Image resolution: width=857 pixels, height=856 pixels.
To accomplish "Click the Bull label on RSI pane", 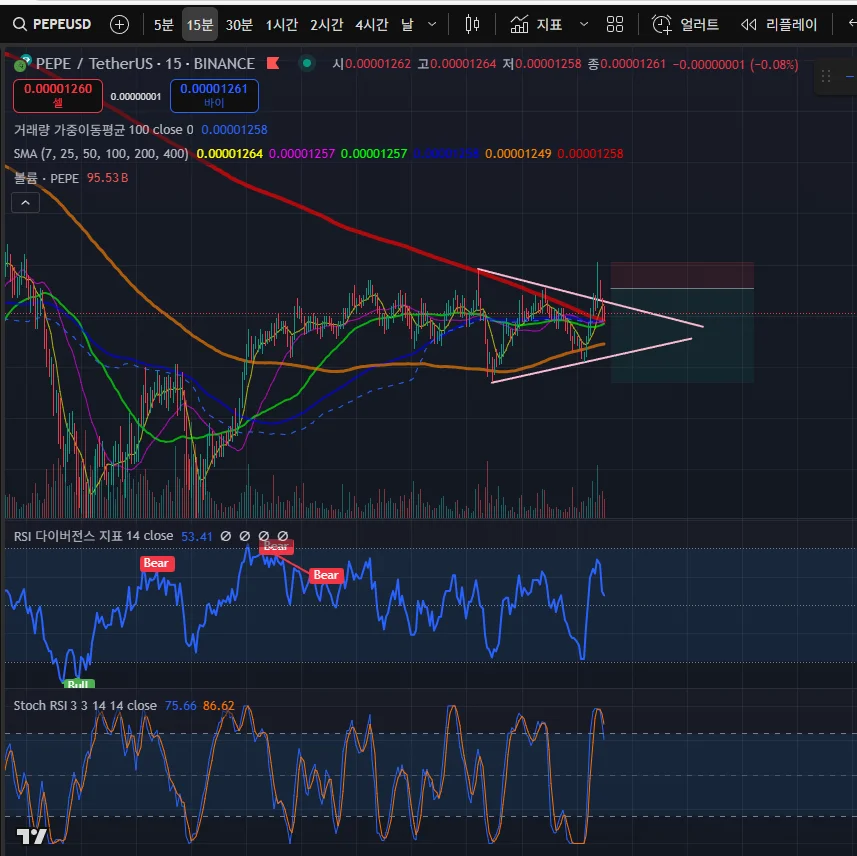I will (x=79, y=684).
